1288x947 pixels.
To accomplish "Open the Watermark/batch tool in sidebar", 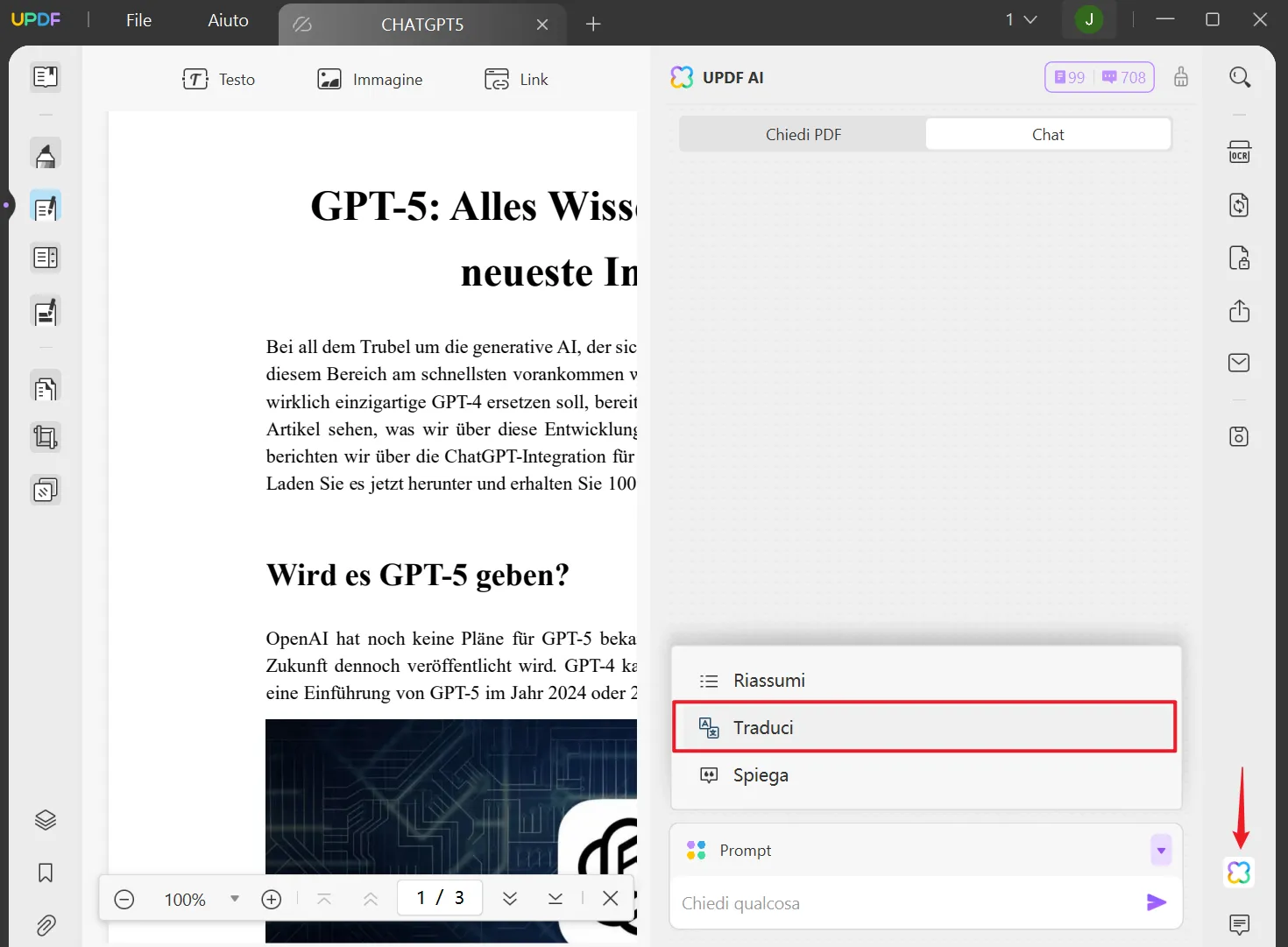I will click(x=46, y=490).
